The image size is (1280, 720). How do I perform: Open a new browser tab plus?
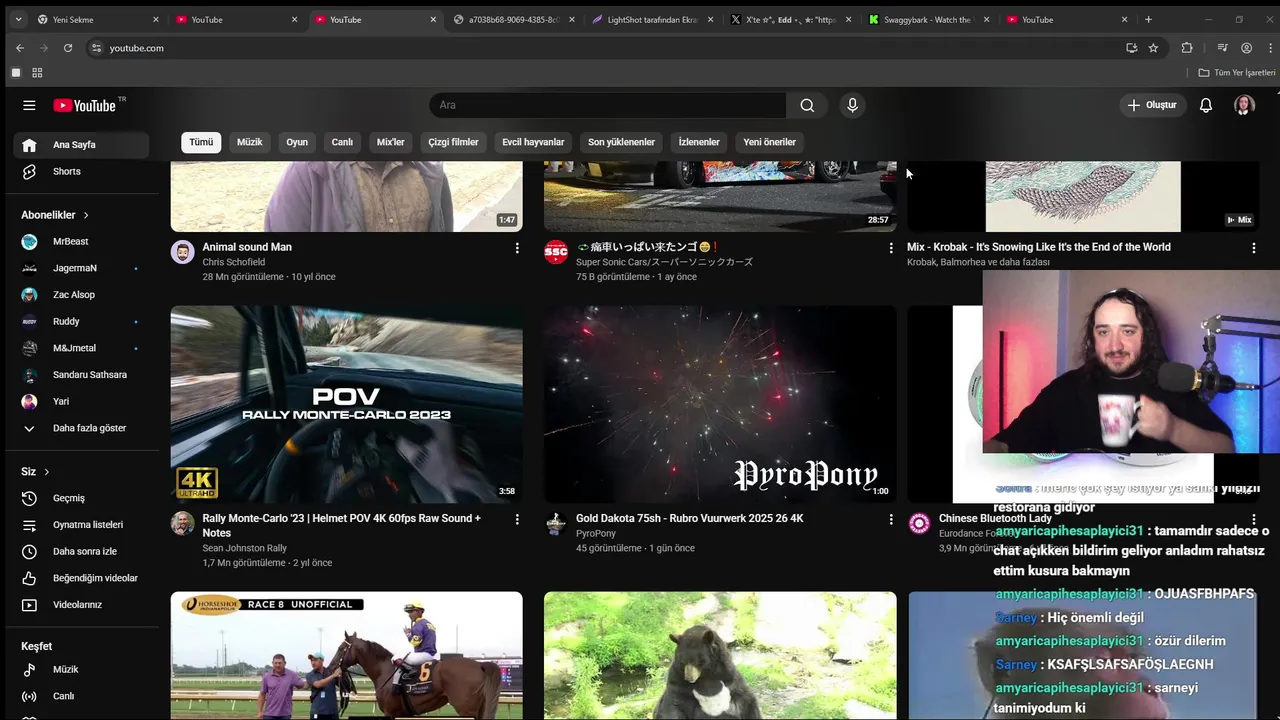point(1148,19)
